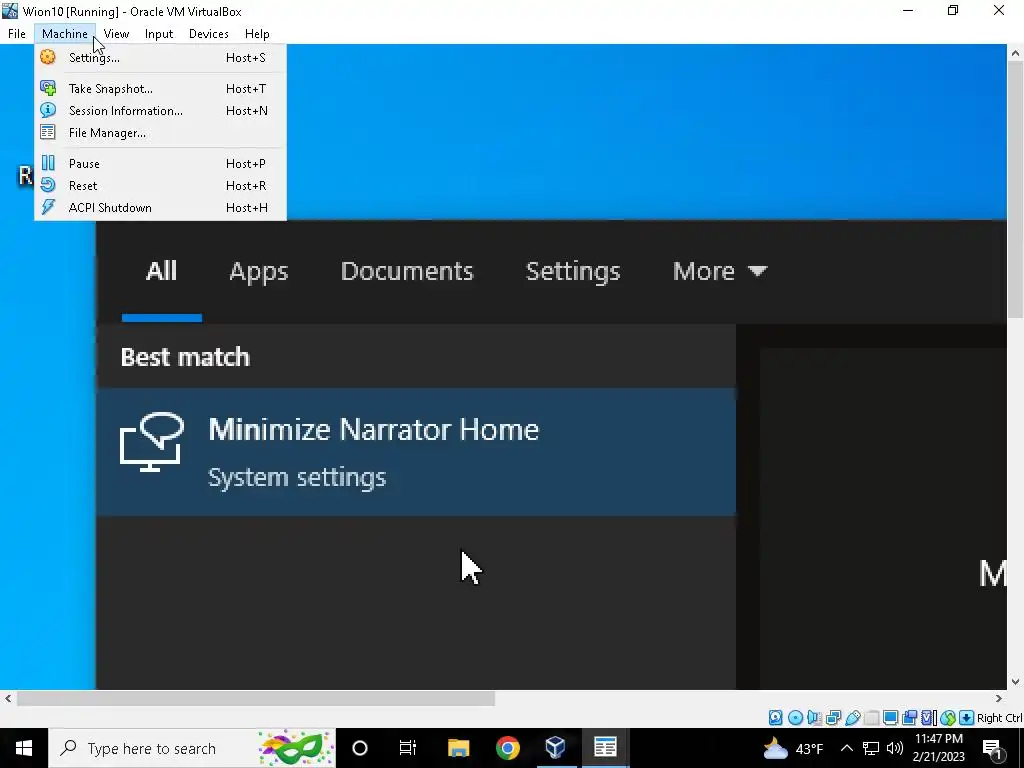Launch Google Chrome from taskbar

tap(507, 748)
